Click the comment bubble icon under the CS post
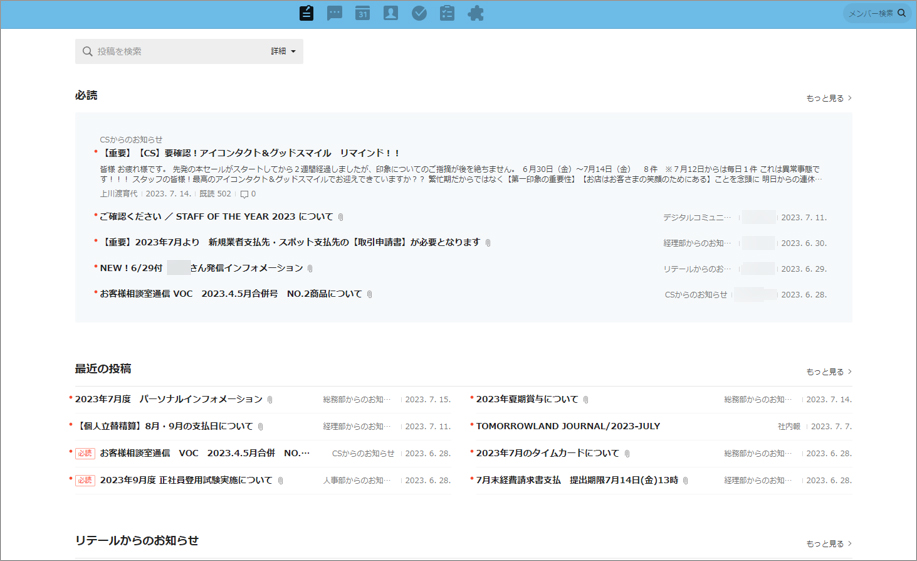 (x=245, y=194)
